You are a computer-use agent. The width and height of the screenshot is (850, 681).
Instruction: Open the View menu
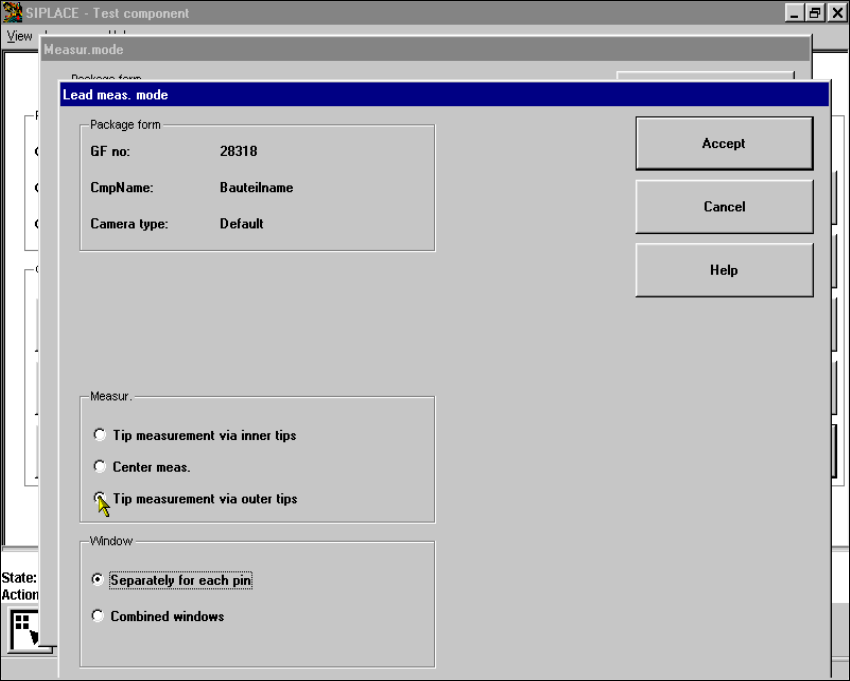[x=20, y=36]
